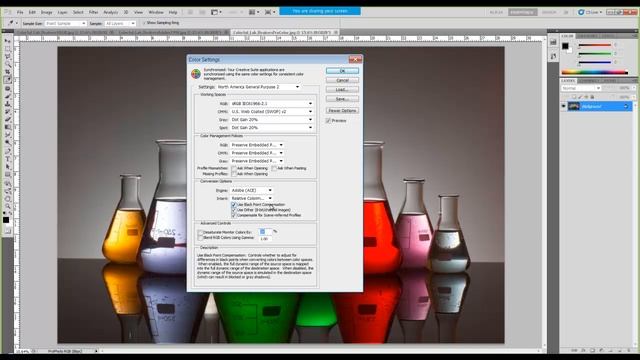Click the Load button
640x360 pixels.
tap(342, 90)
